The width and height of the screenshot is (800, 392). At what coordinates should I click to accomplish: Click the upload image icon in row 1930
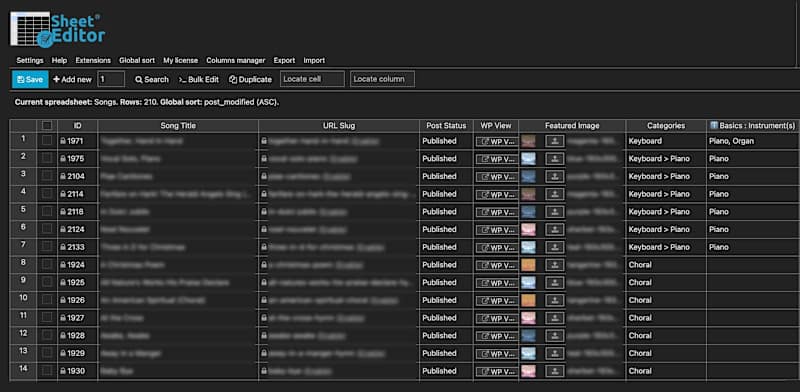555,371
